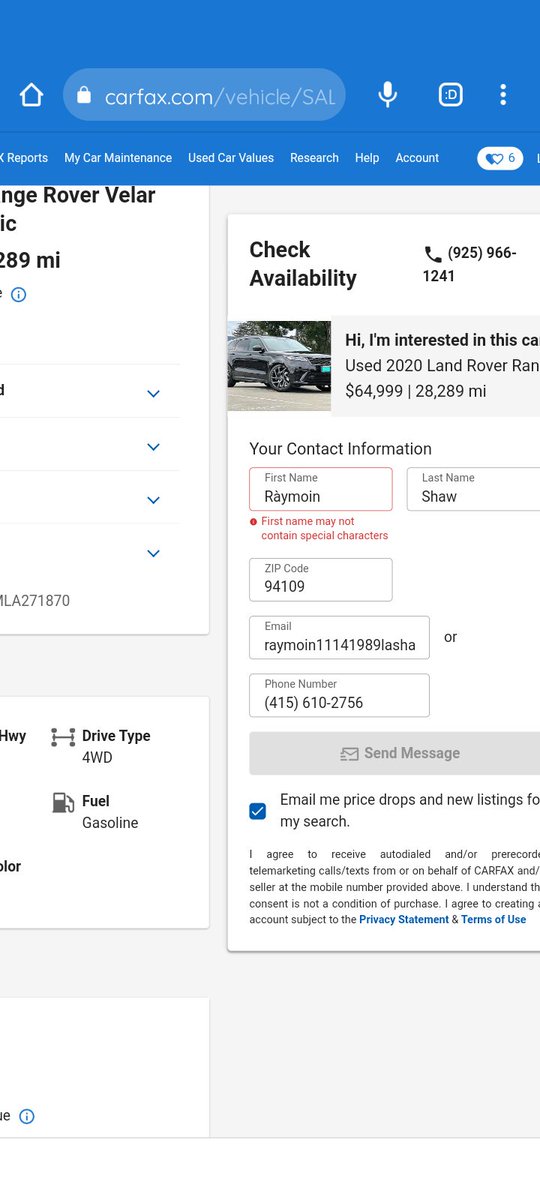Click the ZIP Code field
The width and height of the screenshot is (540, 1200).
click(321, 580)
